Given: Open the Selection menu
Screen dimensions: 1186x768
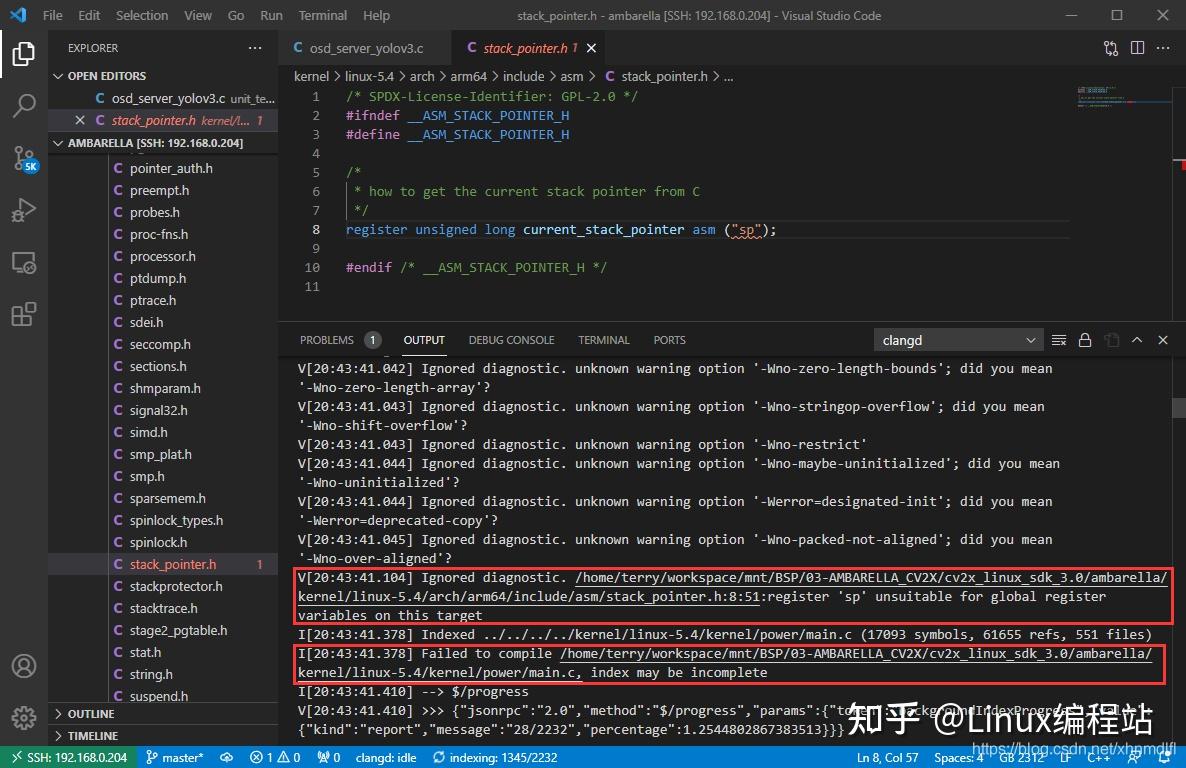Looking at the screenshot, I should [142, 15].
